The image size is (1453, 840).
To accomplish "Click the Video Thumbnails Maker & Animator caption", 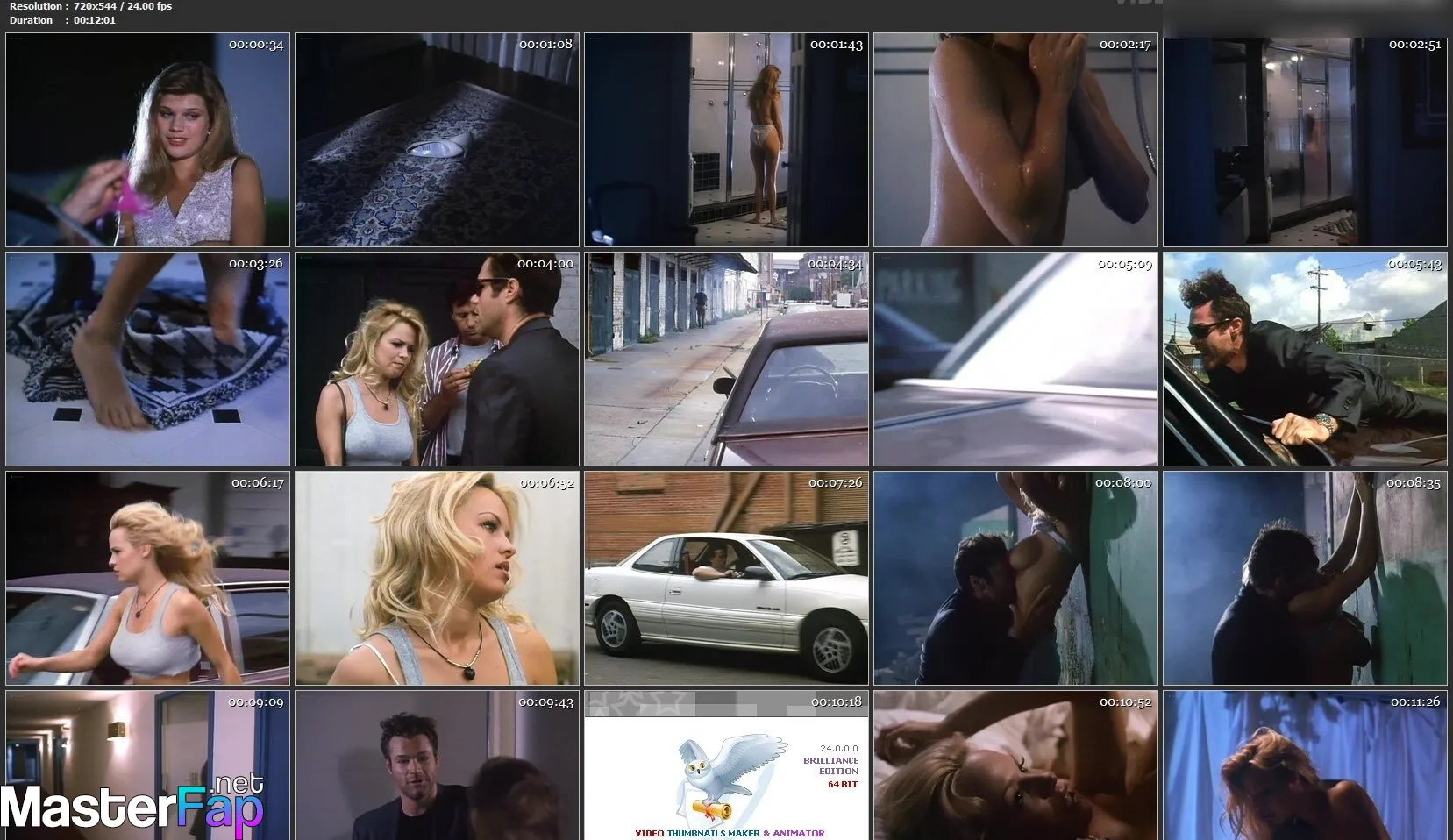I will coord(729,833).
